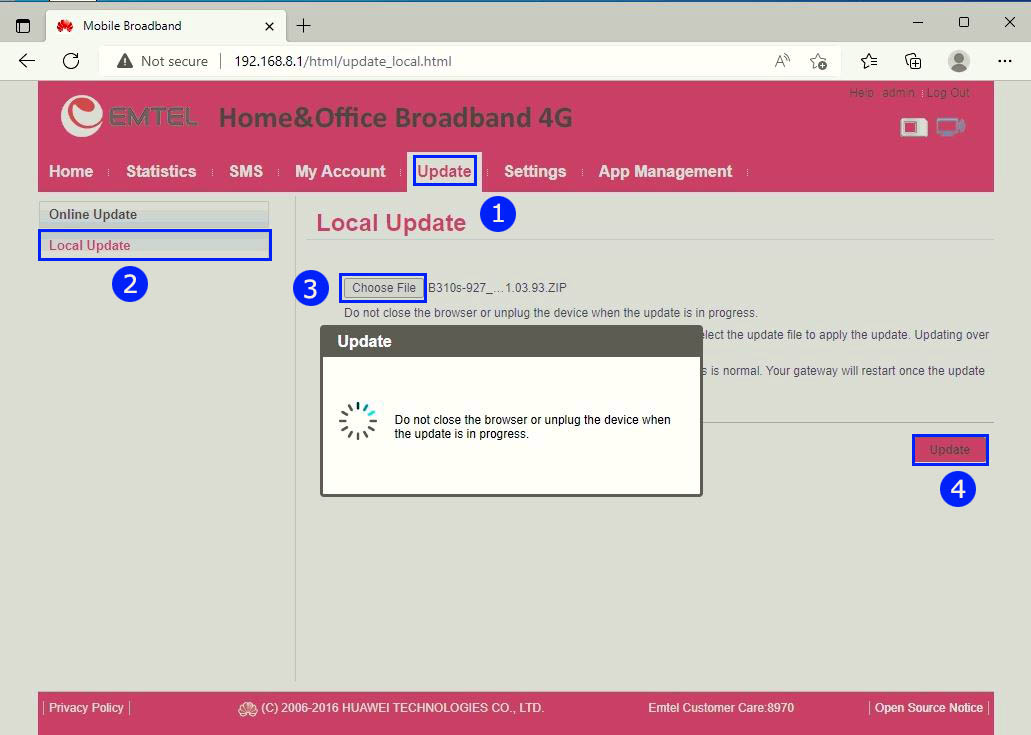The width and height of the screenshot is (1031, 735).
Task: Click the spinning progress indicator
Action: pyautogui.click(x=358, y=421)
